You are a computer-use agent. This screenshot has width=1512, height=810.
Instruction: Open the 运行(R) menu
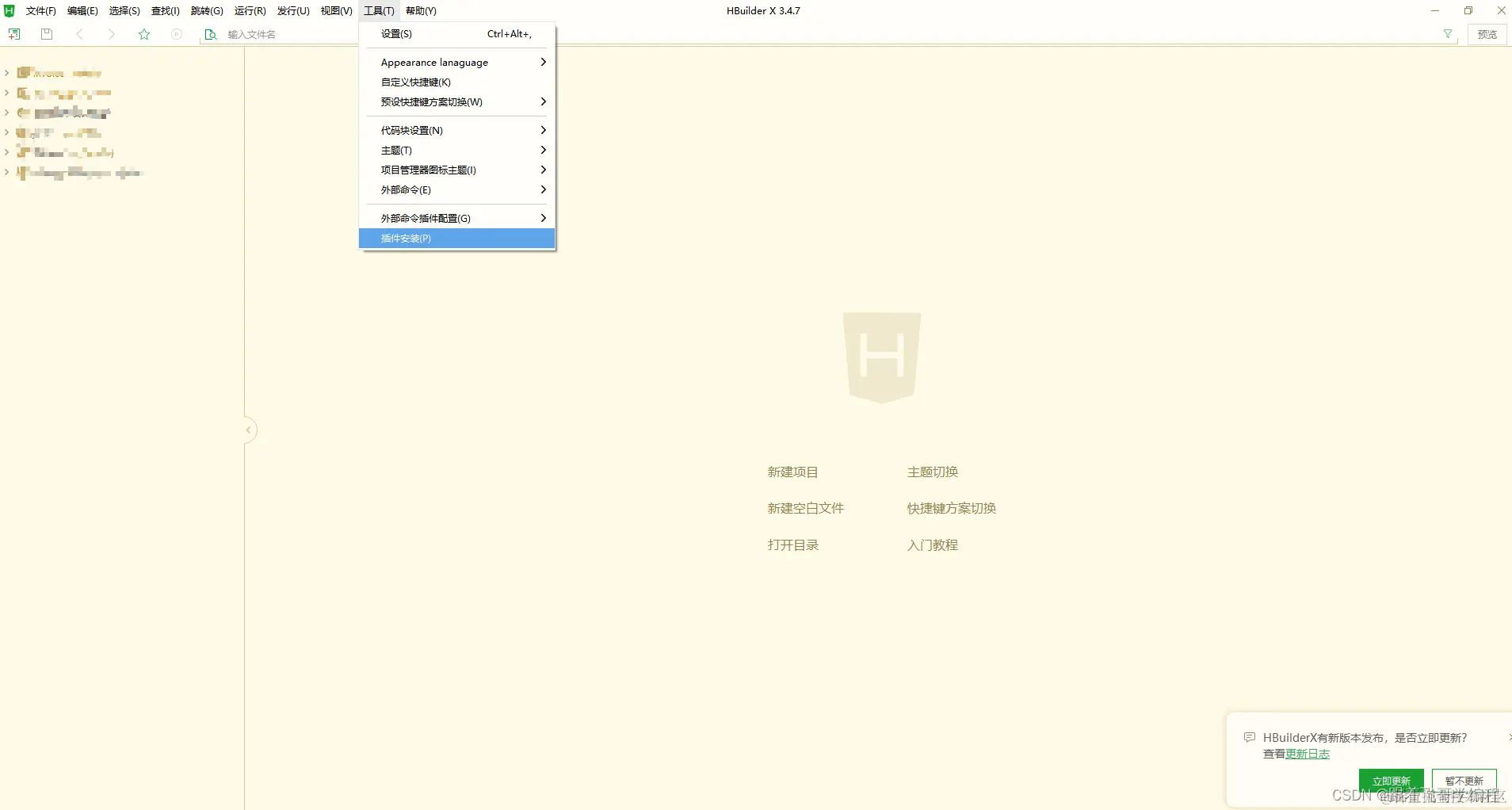[250, 10]
